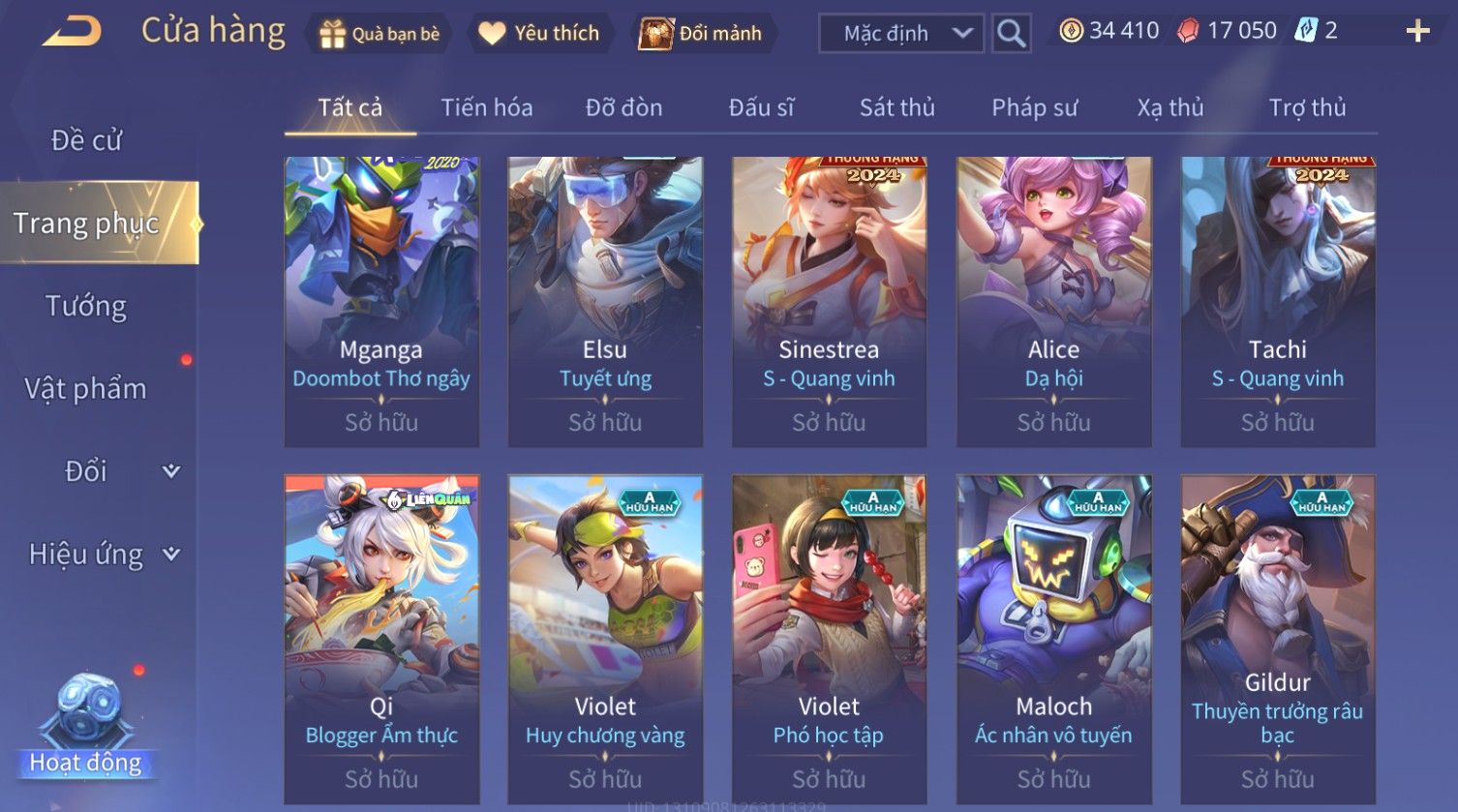The width and height of the screenshot is (1458, 812).
Task: Select Vật phẩm in the sidebar
Action: point(85,389)
